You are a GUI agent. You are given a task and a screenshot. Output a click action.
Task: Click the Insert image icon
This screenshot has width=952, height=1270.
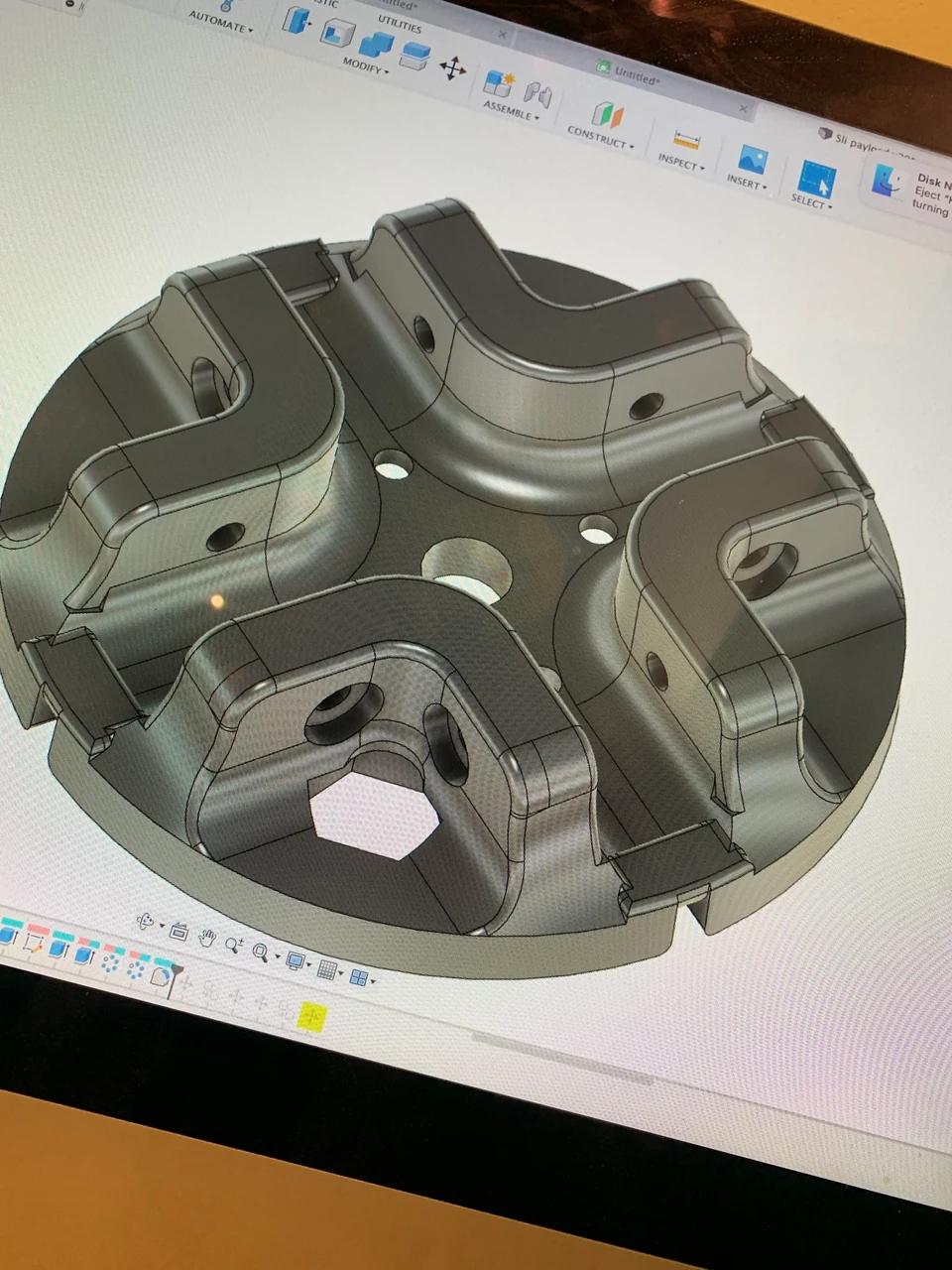point(753,159)
